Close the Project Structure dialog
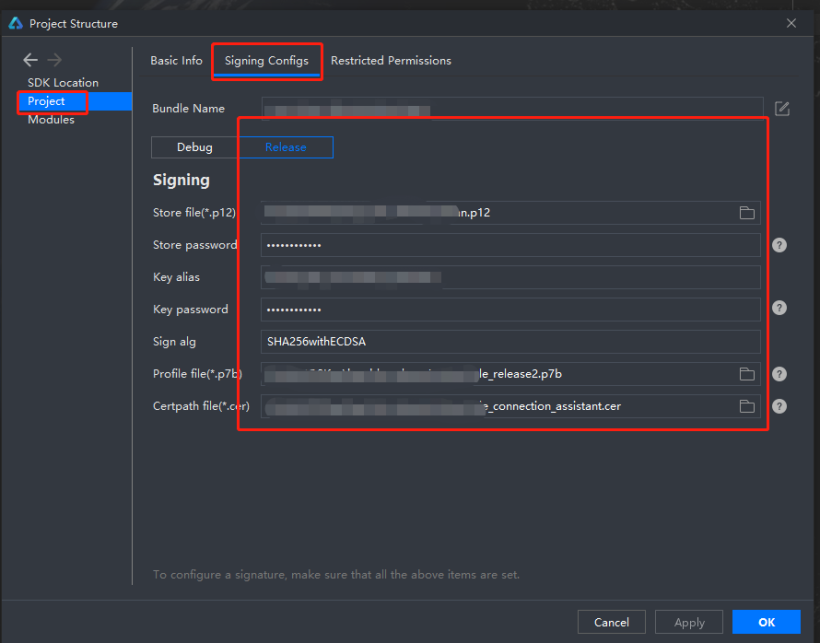 tap(791, 24)
